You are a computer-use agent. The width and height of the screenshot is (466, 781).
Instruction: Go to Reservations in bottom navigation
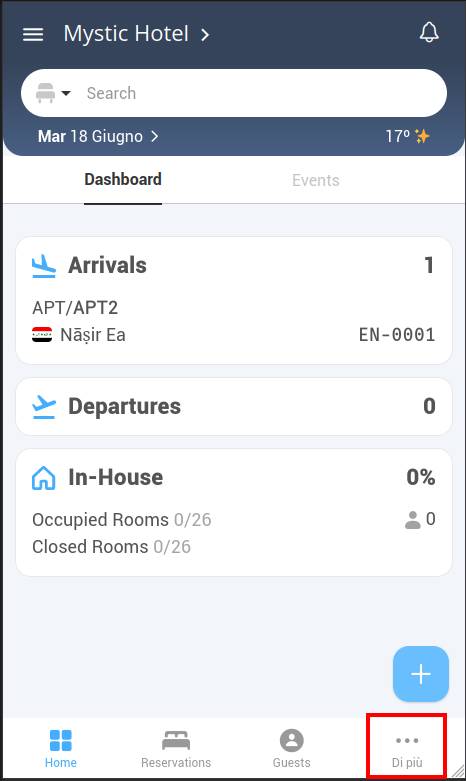[176, 748]
